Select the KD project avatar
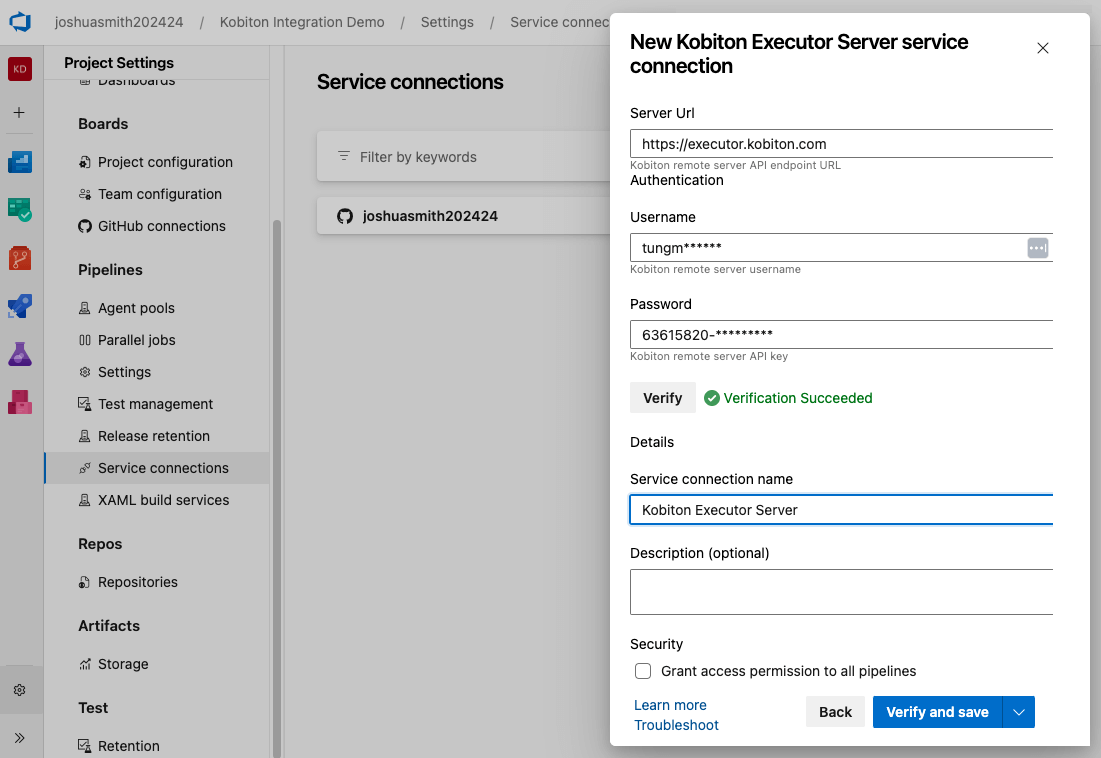This screenshot has width=1101, height=758. [x=20, y=69]
